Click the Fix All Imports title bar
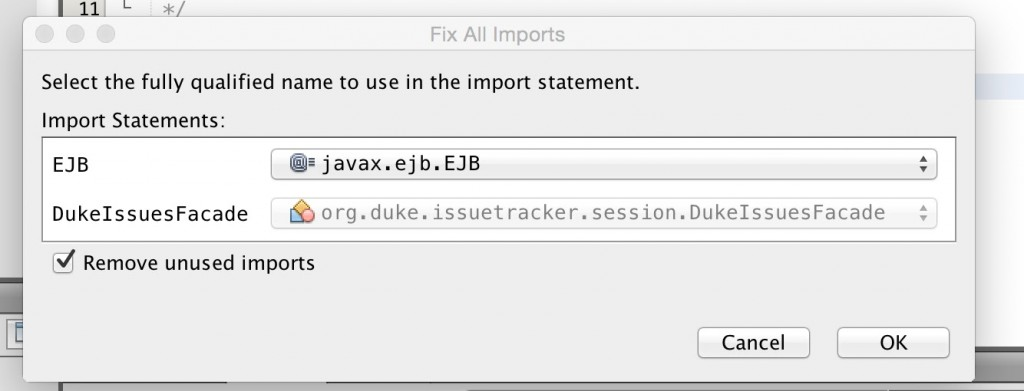This screenshot has height=391, width=1024. tap(498, 34)
